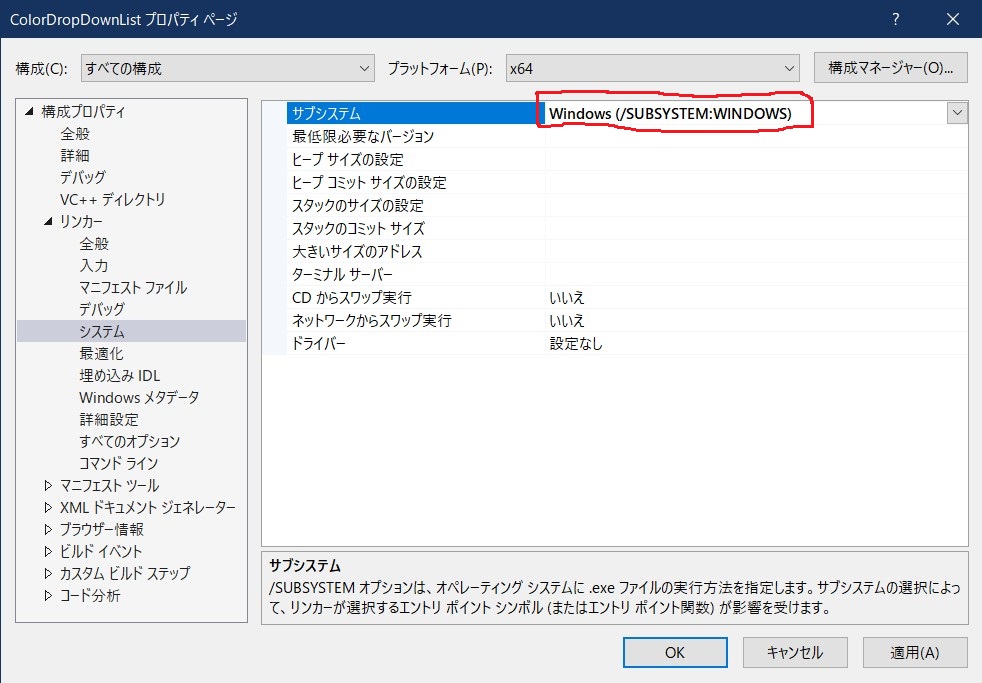Expand the ブラウザー情報 node
The width and height of the screenshot is (982, 683).
click(x=48, y=529)
